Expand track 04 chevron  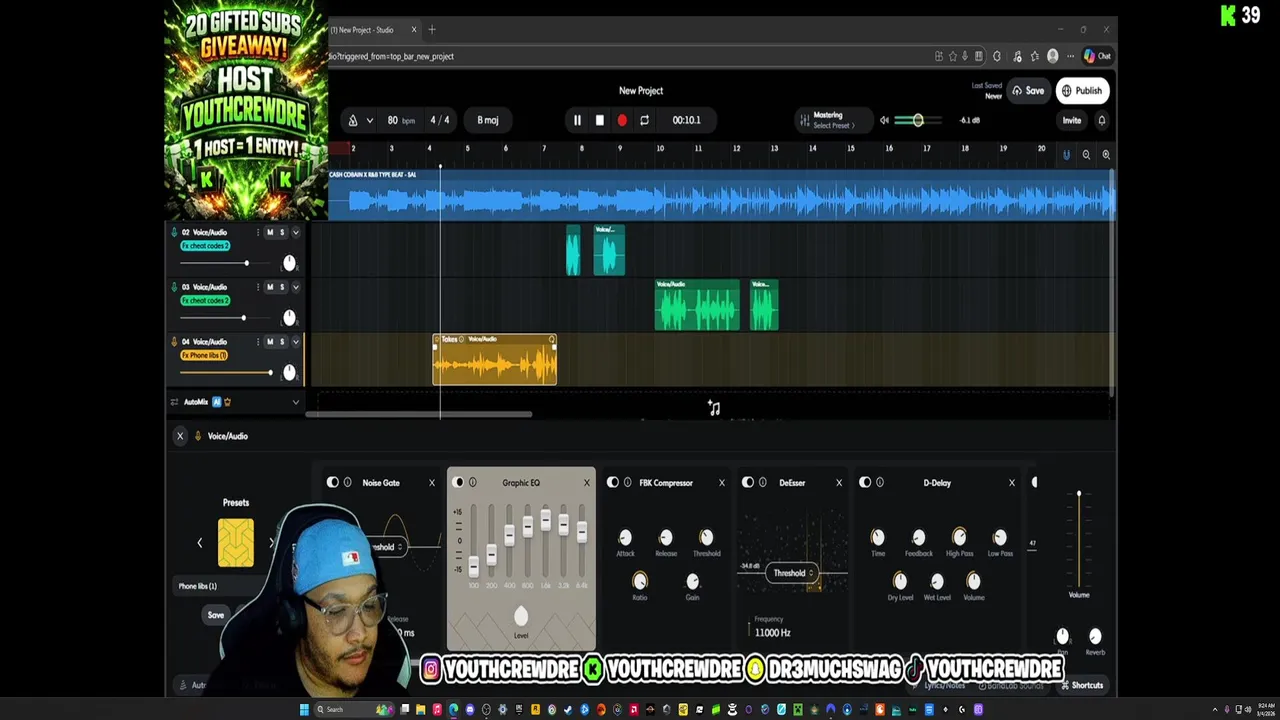click(x=295, y=342)
